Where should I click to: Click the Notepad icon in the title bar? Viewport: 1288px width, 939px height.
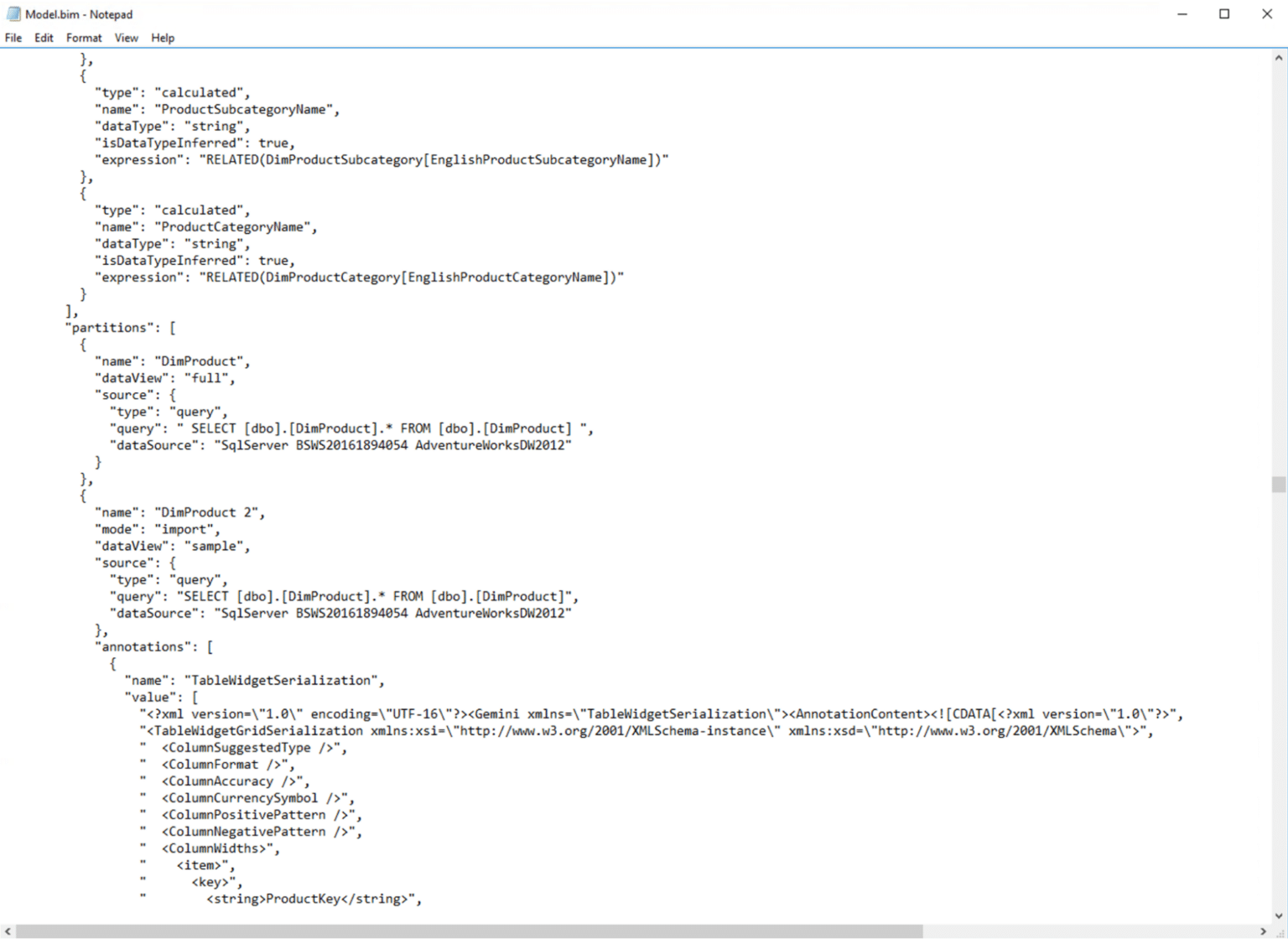[x=13, y=14]
